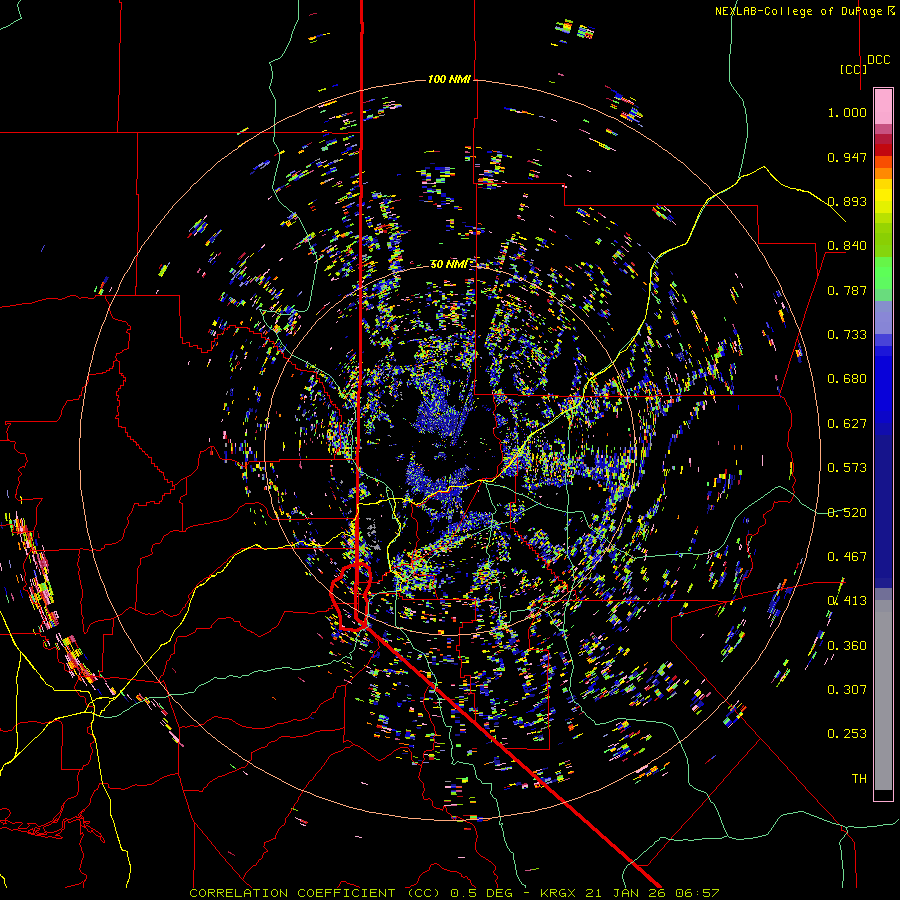Pick the light pink top color bar segment
900x900 pixels.
point(883,107)
